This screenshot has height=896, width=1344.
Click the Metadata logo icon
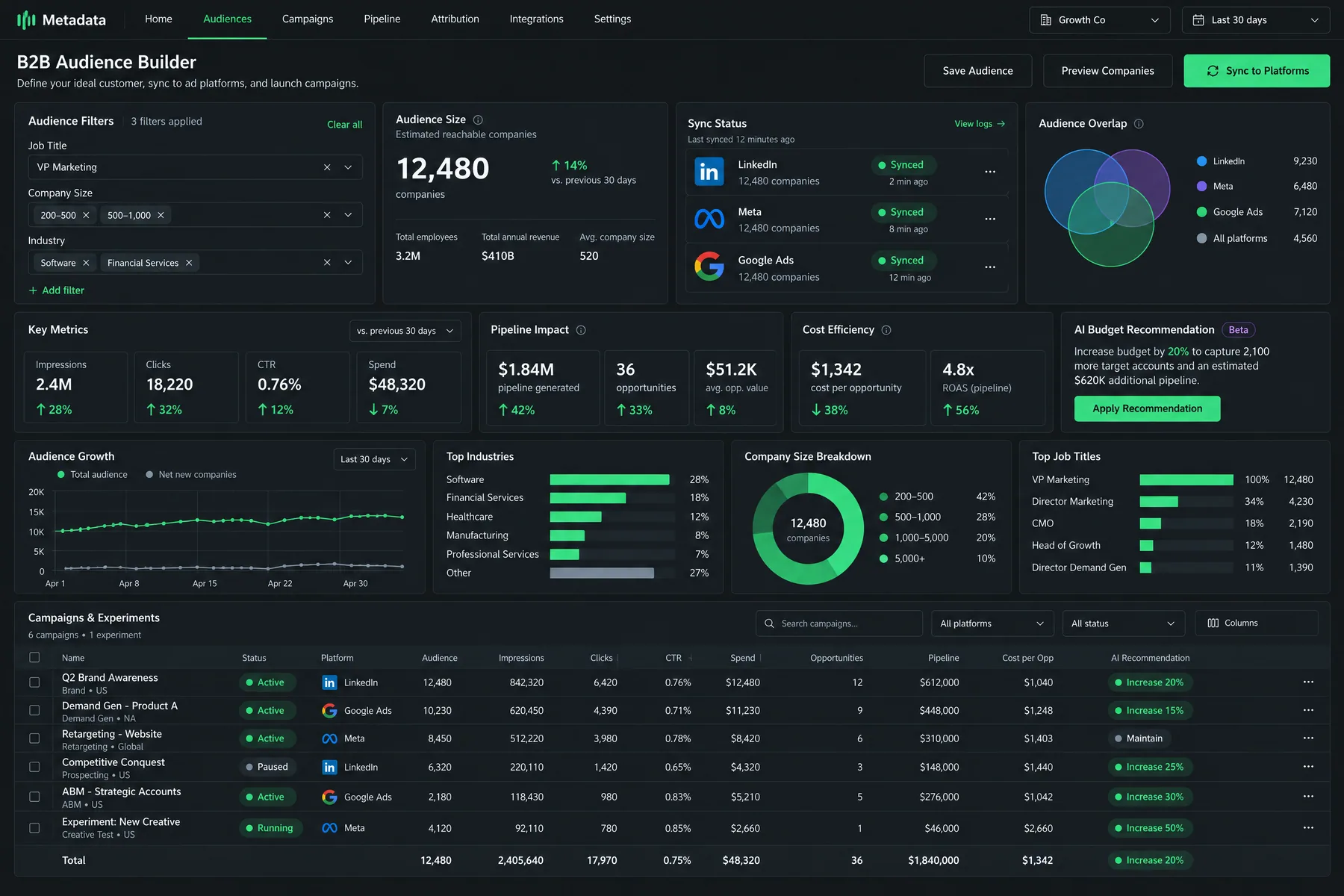click(x=26, y=19)
